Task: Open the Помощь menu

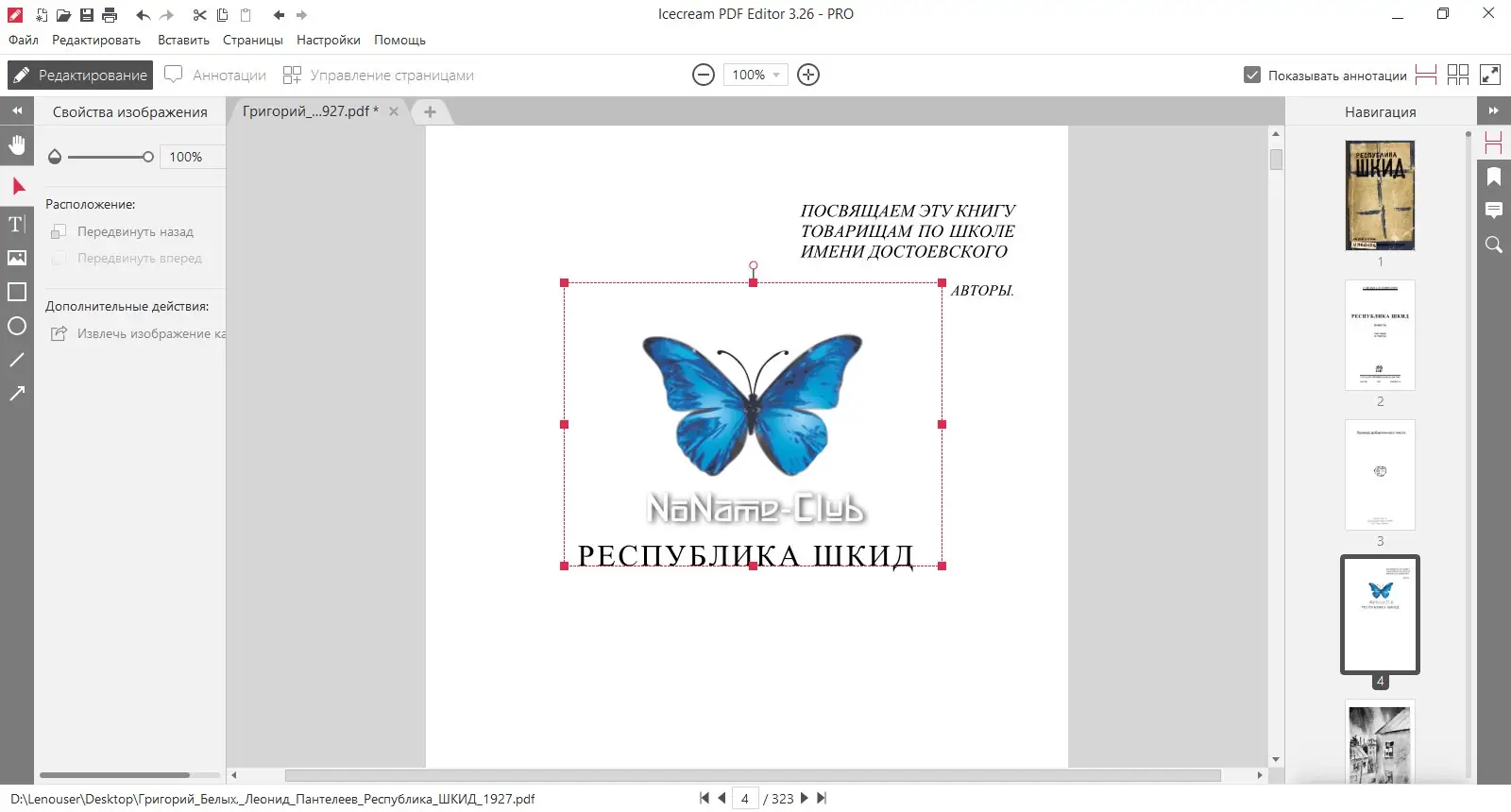Action: pos(399,40)
